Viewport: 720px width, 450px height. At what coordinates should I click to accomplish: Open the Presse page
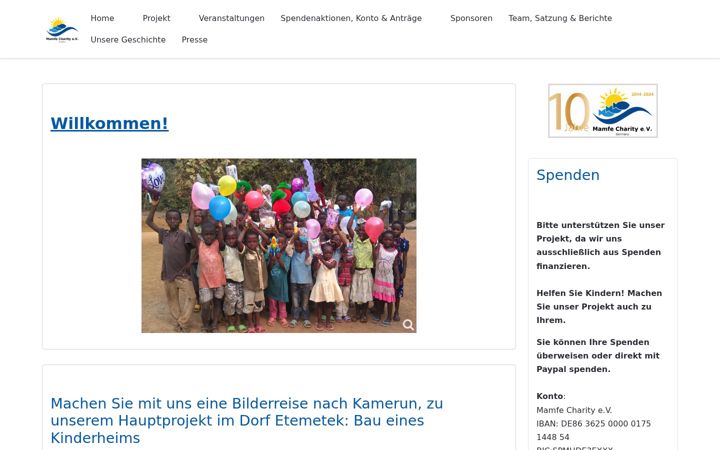194,40
